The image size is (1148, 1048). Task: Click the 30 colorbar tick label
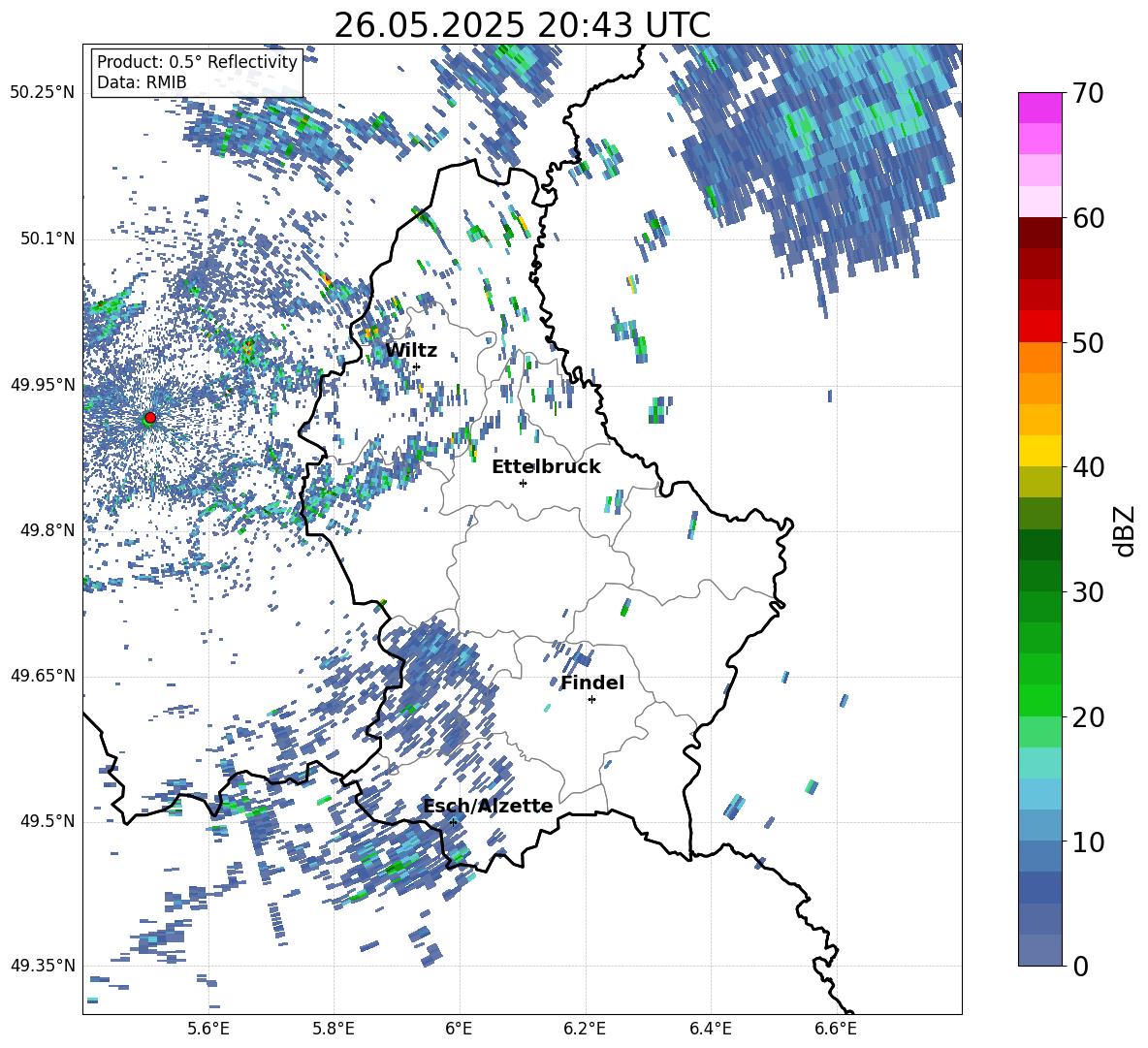[1088, 592]
